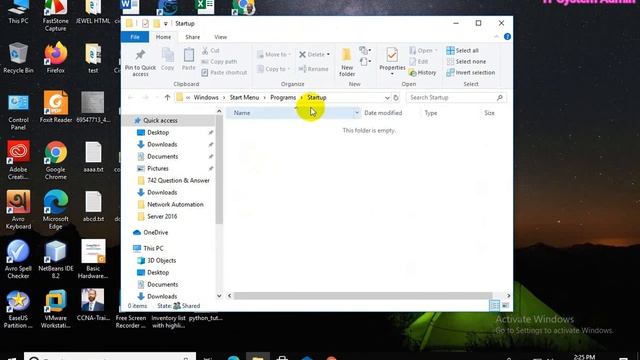The width and height of the screenshot is (640, 360).
Task: Open the File menu tab
Action: tap(135, 37)
